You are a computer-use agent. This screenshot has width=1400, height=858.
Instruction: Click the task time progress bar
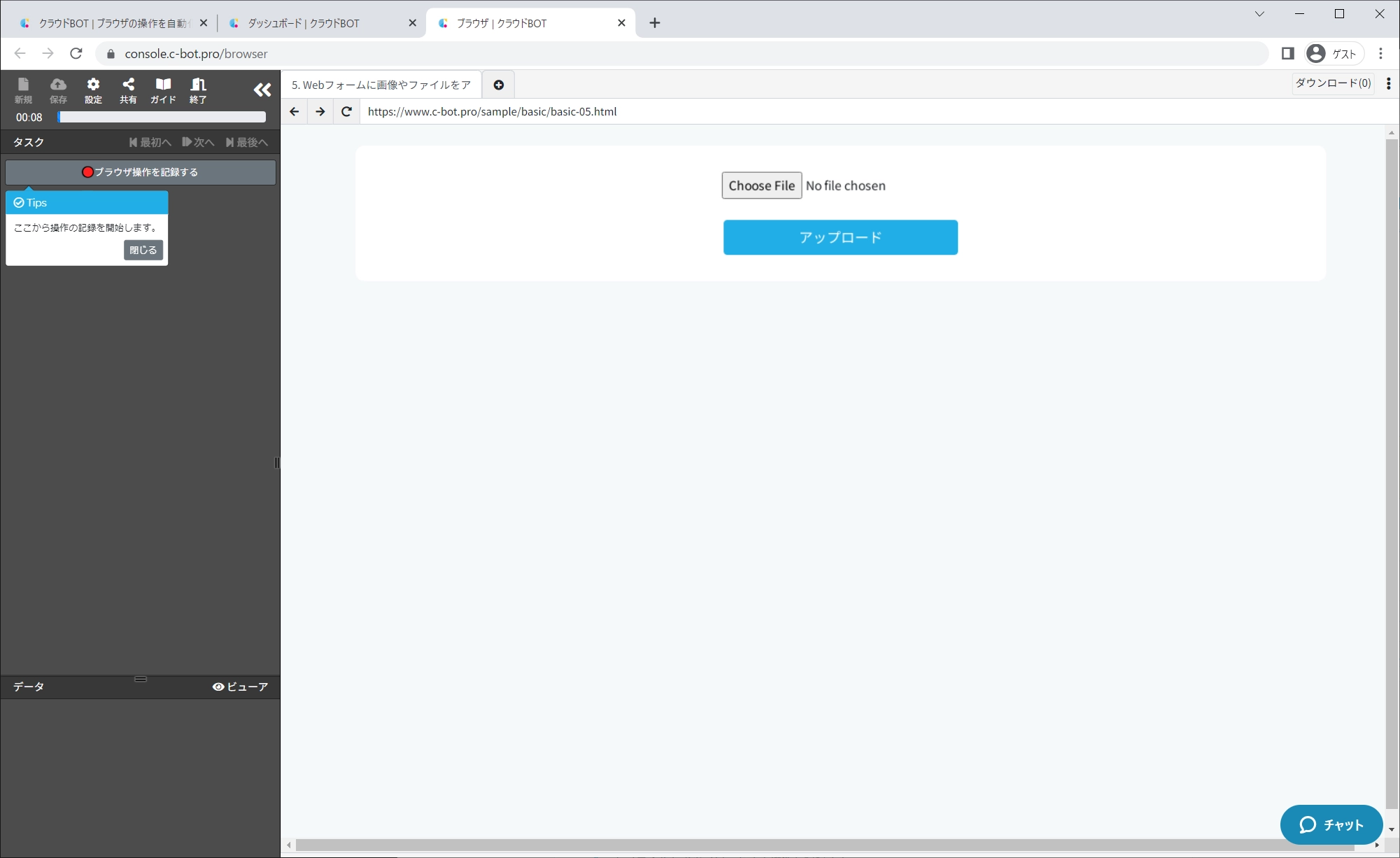(x=162, y=117)
